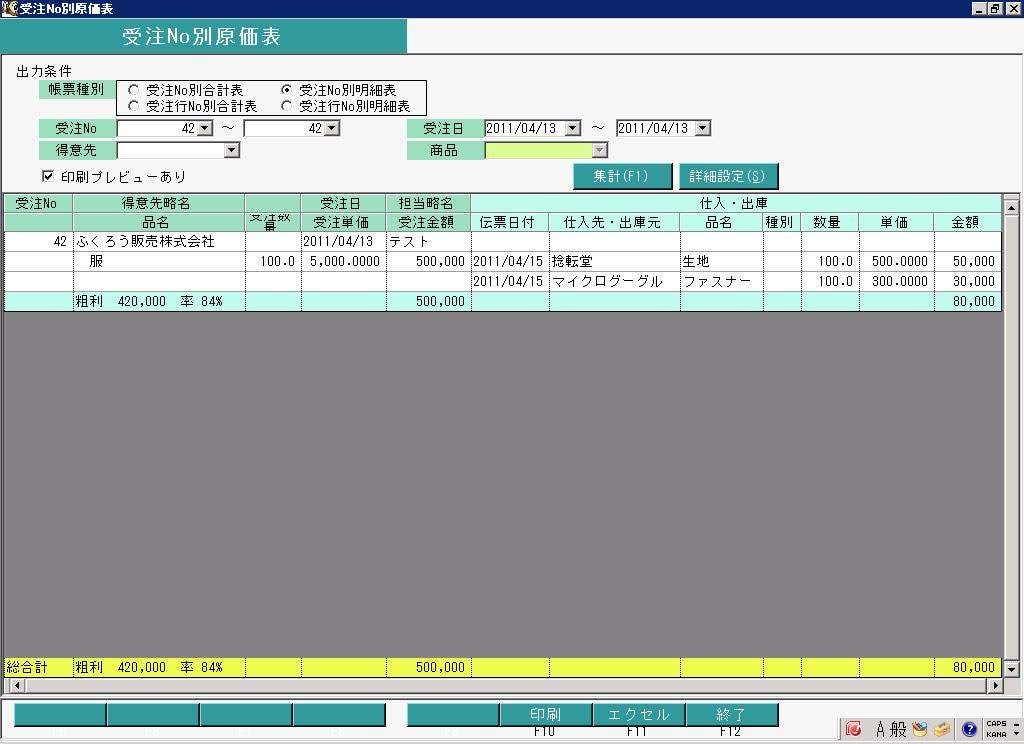This screenshot has height=744, width=1024.
Task: Open the 商品 dropdown arrow
Action: (600, 150)
